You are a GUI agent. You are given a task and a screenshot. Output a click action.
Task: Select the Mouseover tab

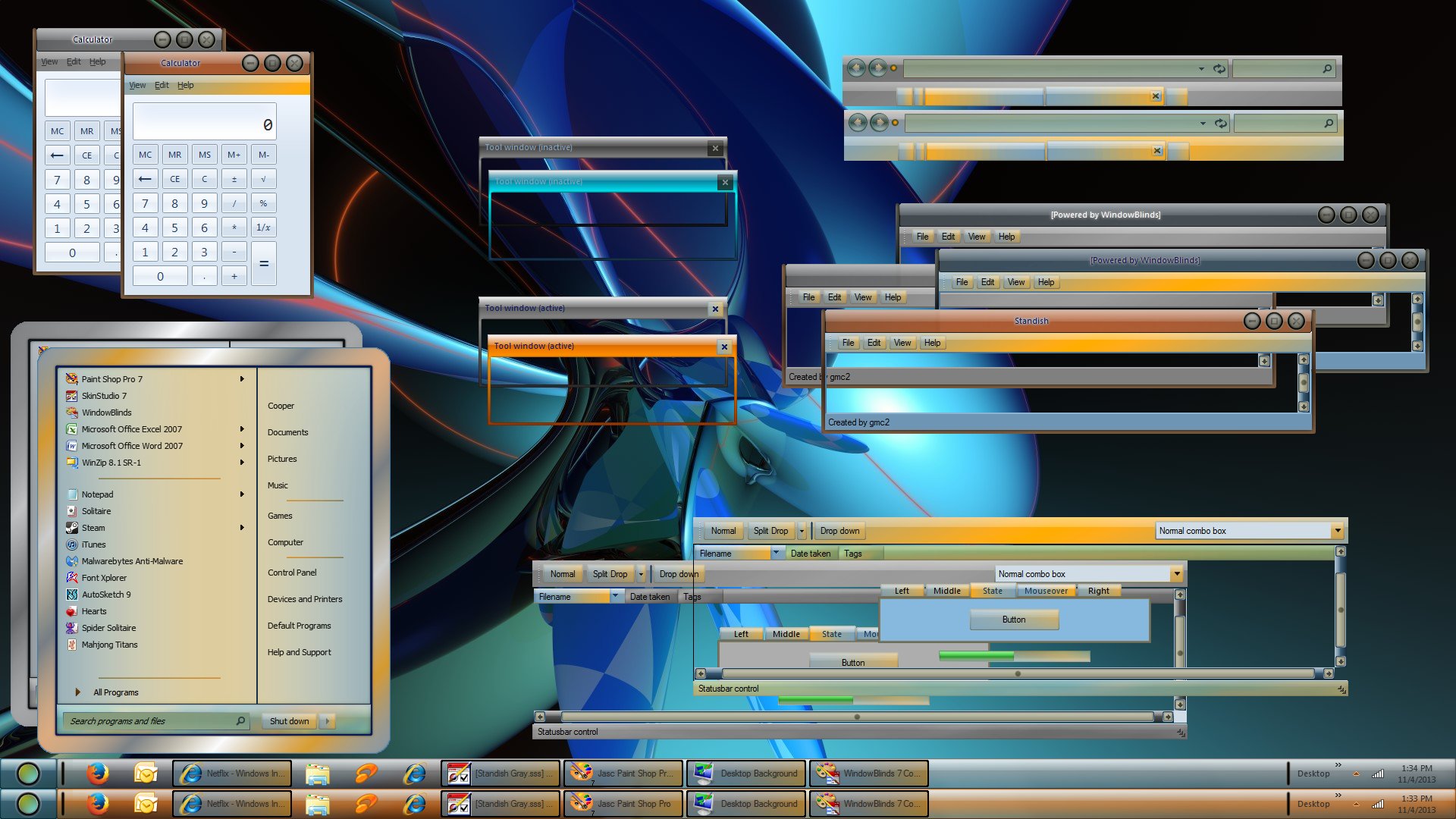pos(1046,591)
